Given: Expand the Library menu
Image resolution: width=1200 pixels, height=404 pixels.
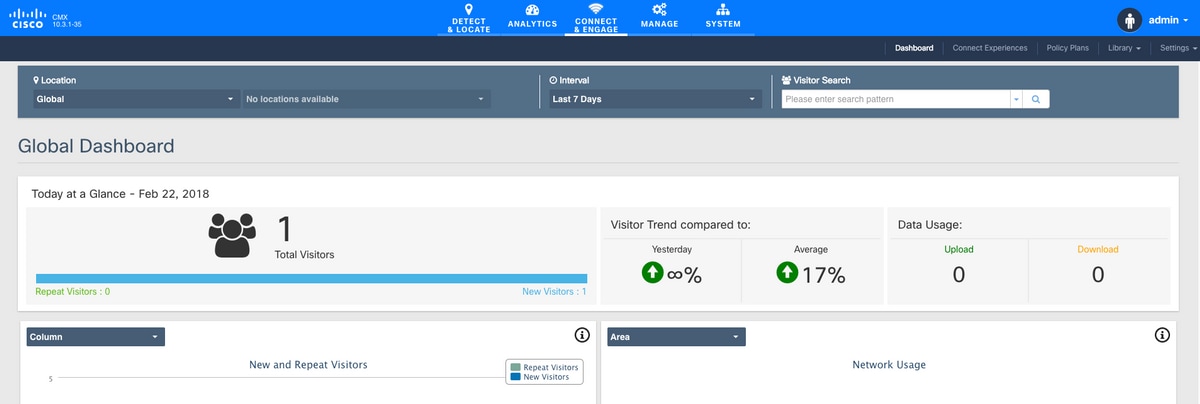Looking at the screenshot, I should point(1123,48).
